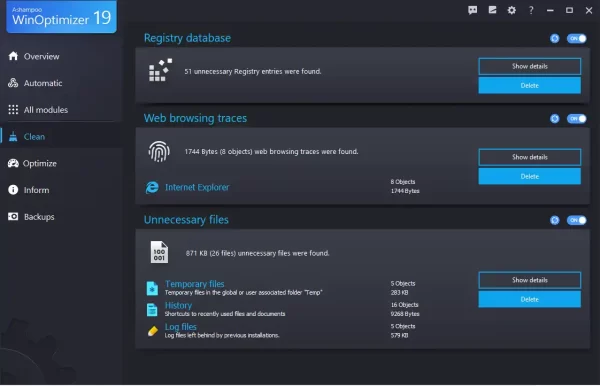The width and height of the screenshot is (600, 386).
Task: Open the Log files entry
Action: pos(181,327)
